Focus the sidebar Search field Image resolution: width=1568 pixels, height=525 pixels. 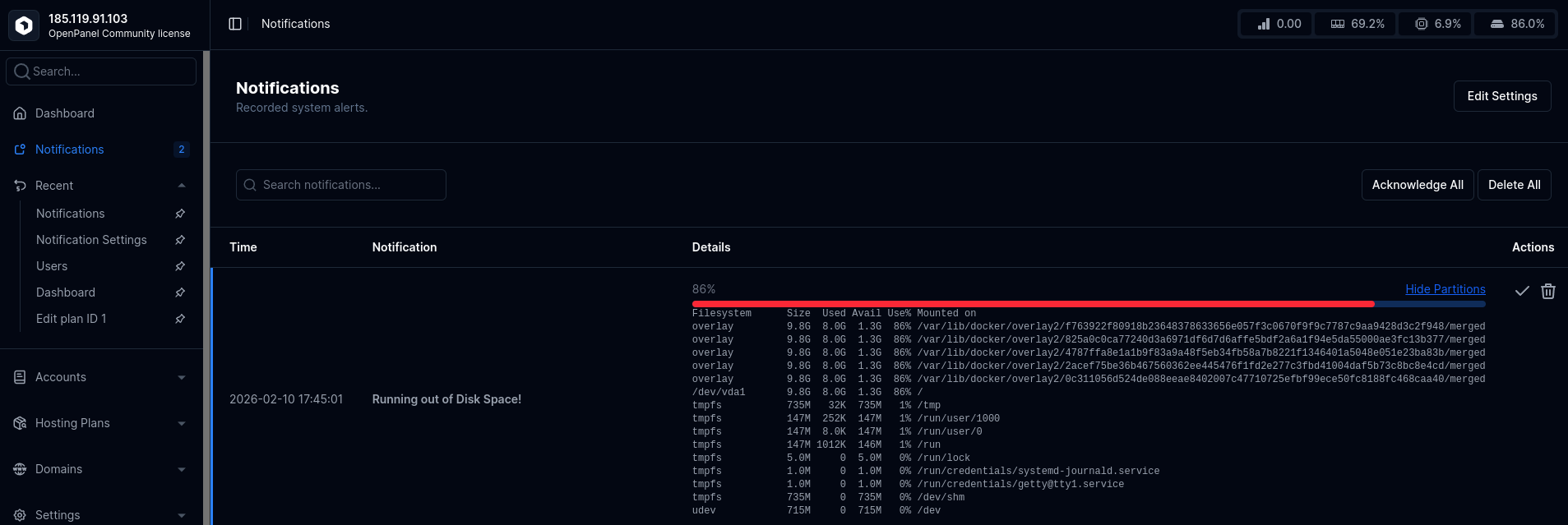click(101, 71)
